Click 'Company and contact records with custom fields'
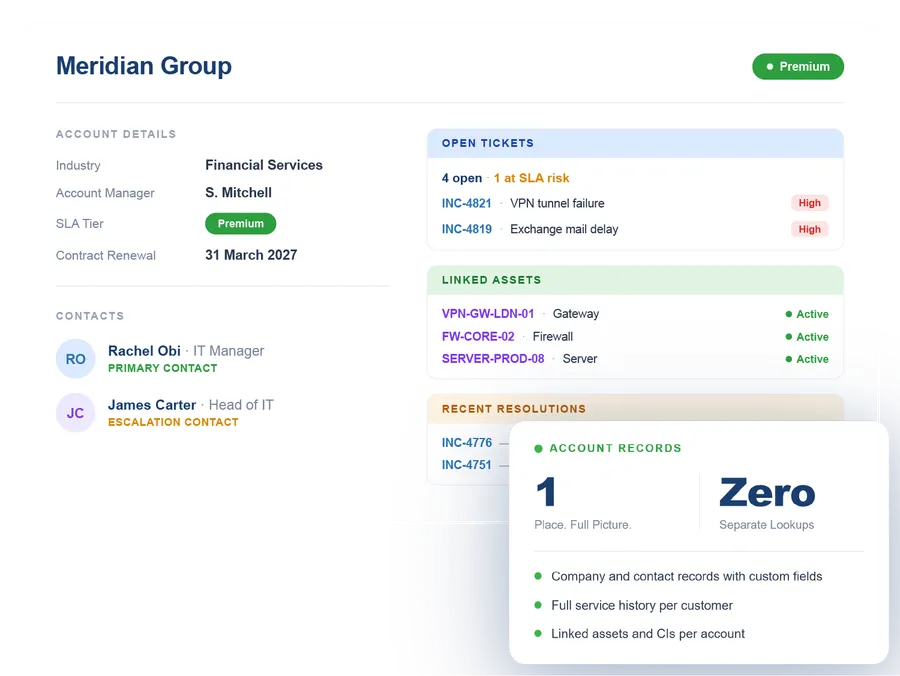Viewport: 900px width, 676px height. click(686, 576)
